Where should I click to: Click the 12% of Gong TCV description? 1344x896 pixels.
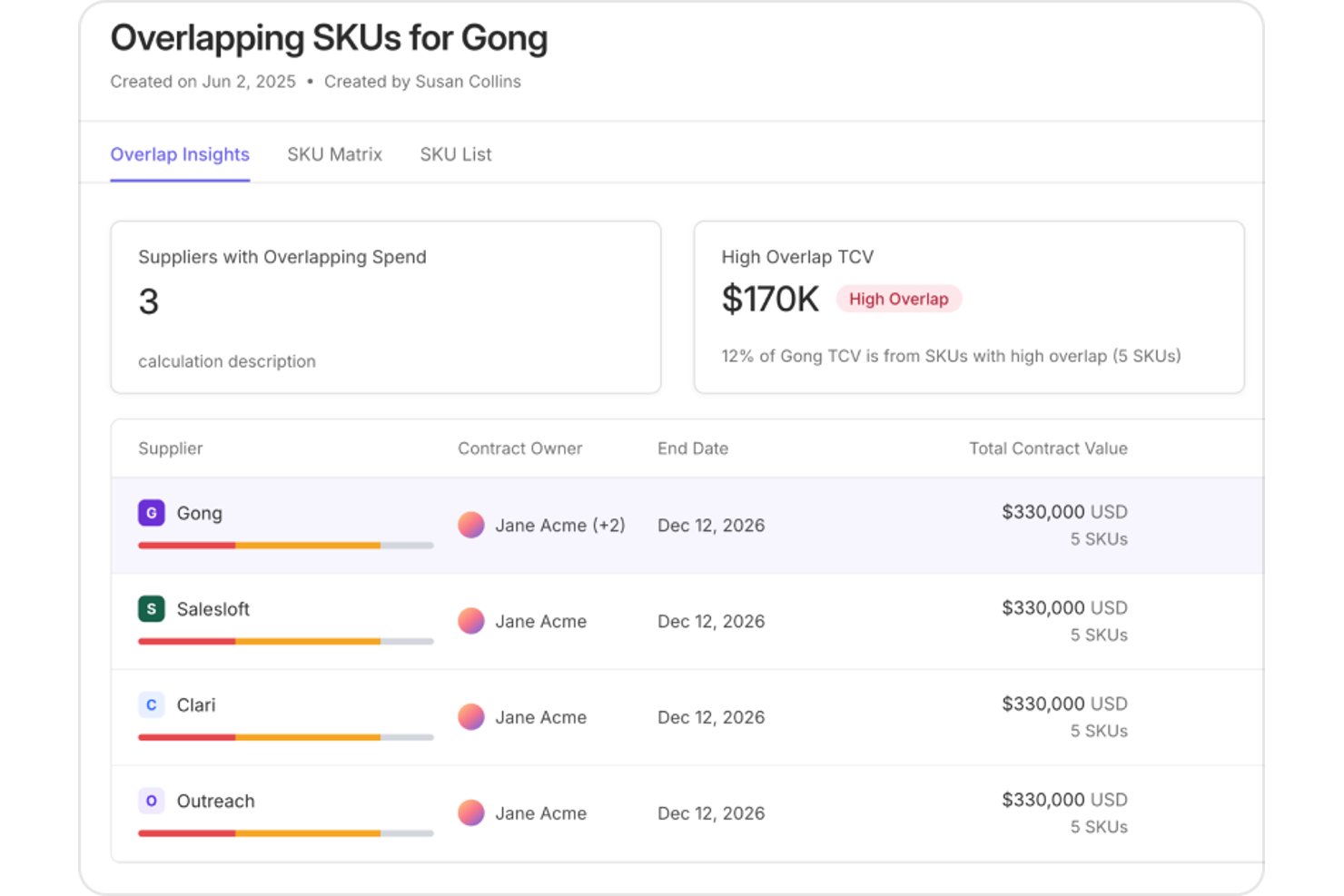951,356
